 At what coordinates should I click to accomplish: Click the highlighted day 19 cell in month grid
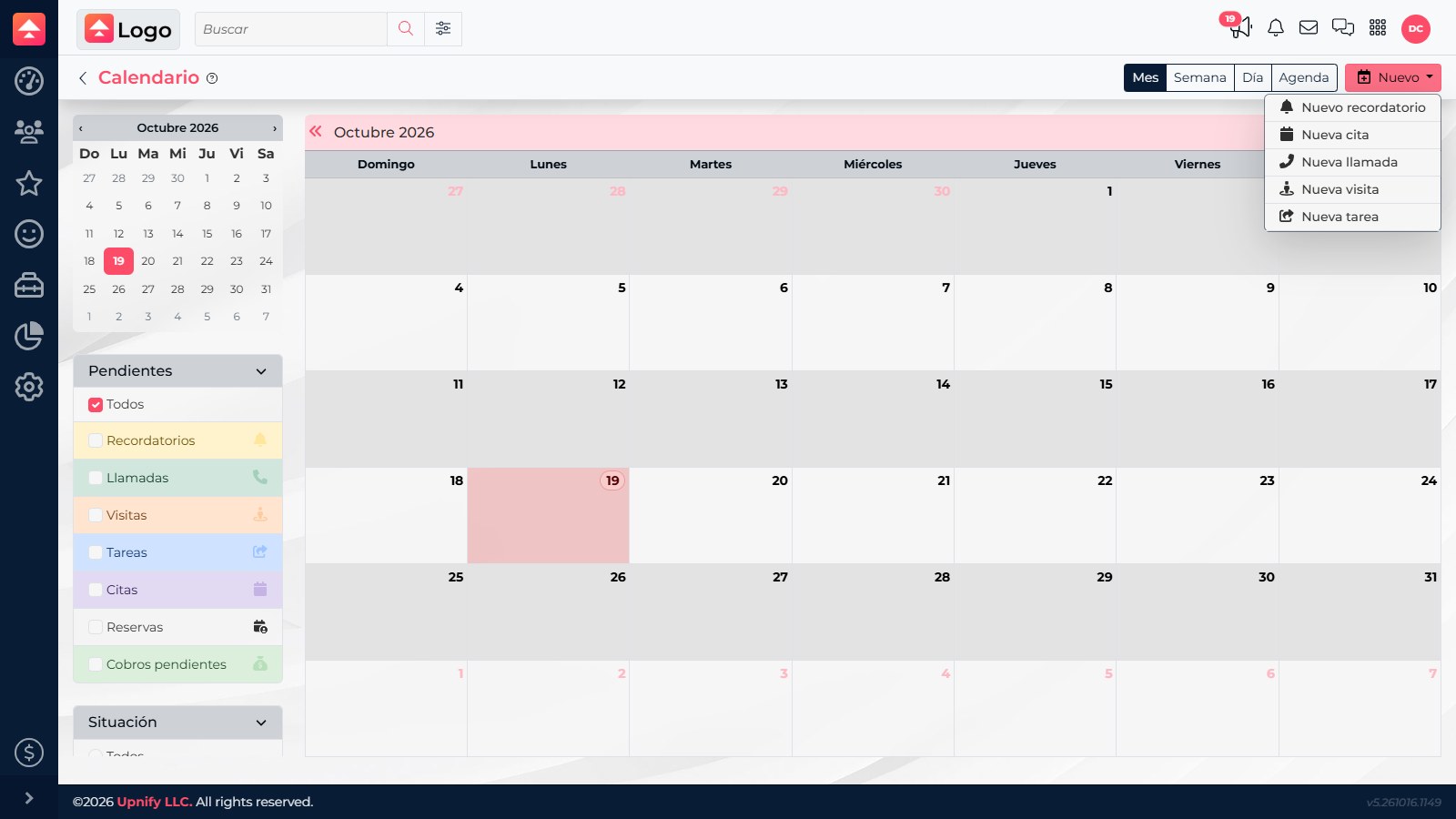[548, 516]
